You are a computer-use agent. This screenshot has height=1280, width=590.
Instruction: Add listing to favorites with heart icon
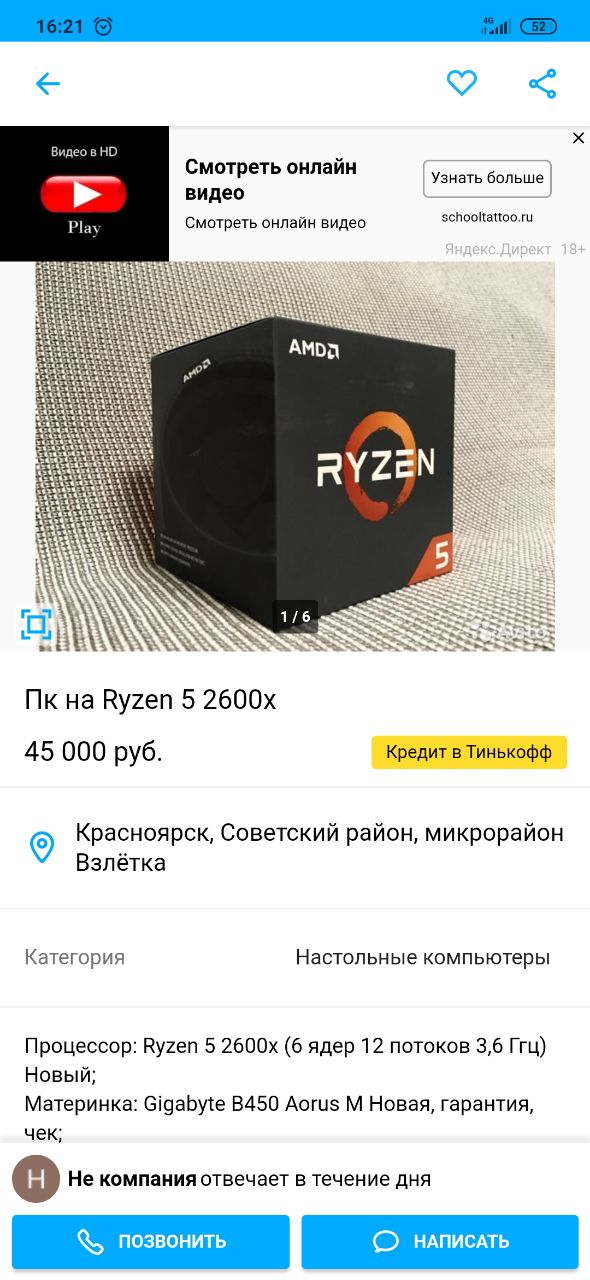tap(461, 84)
